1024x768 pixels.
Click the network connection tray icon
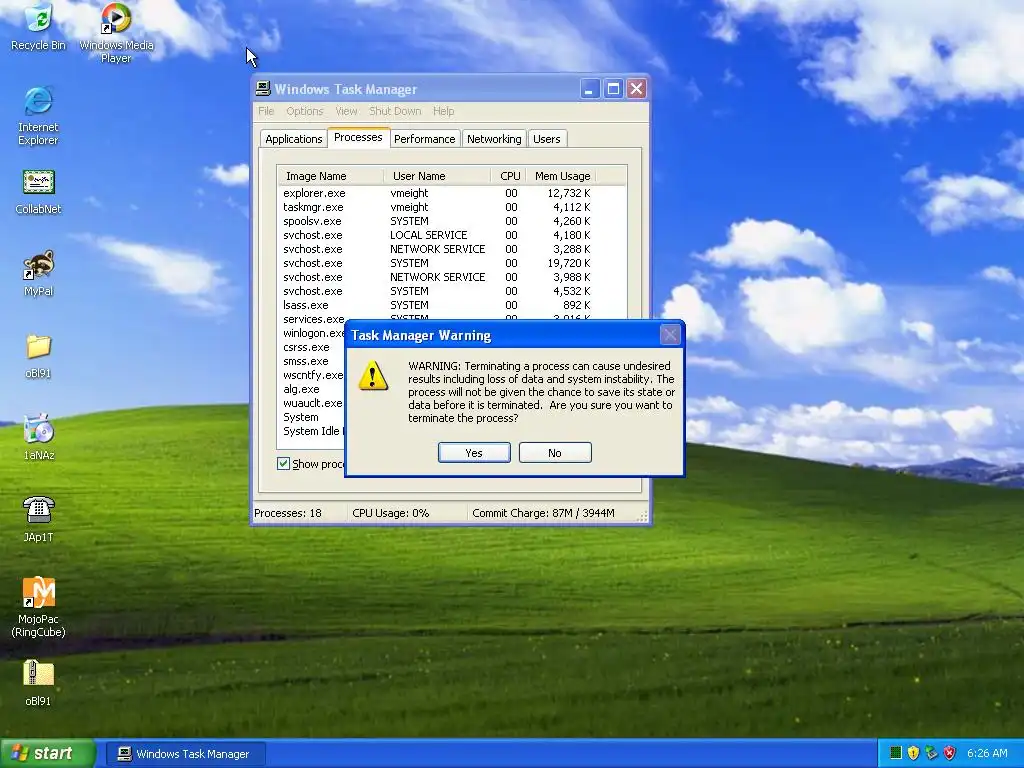[x=931, y=753]
